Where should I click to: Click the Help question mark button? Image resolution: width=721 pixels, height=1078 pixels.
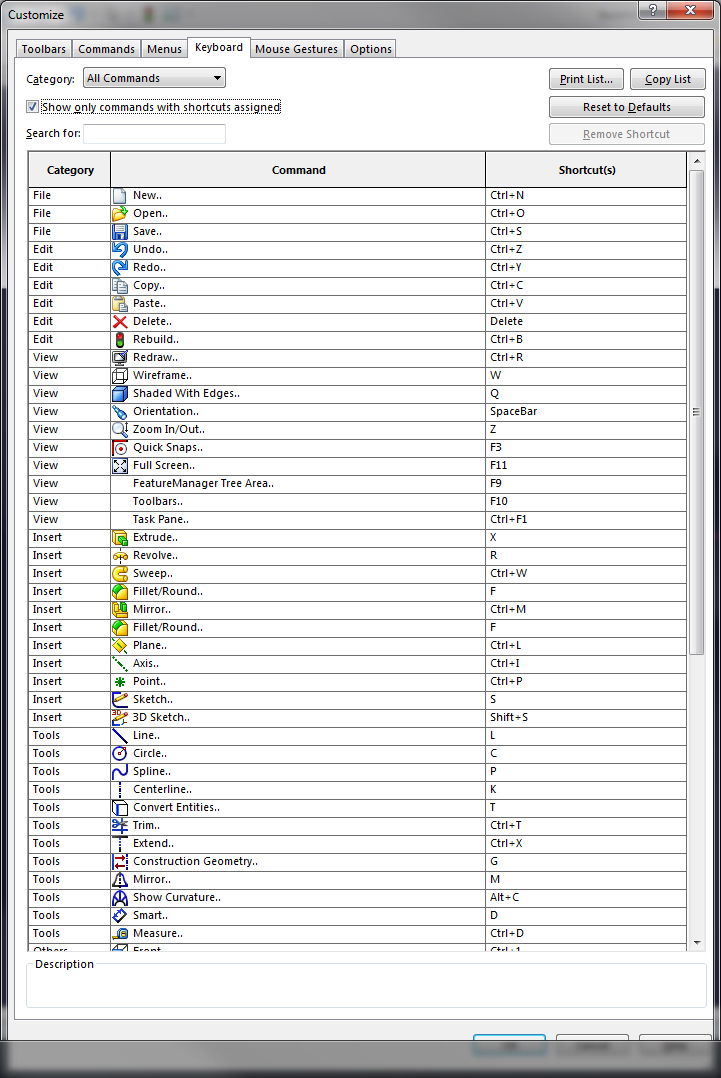tap(652, 10)
